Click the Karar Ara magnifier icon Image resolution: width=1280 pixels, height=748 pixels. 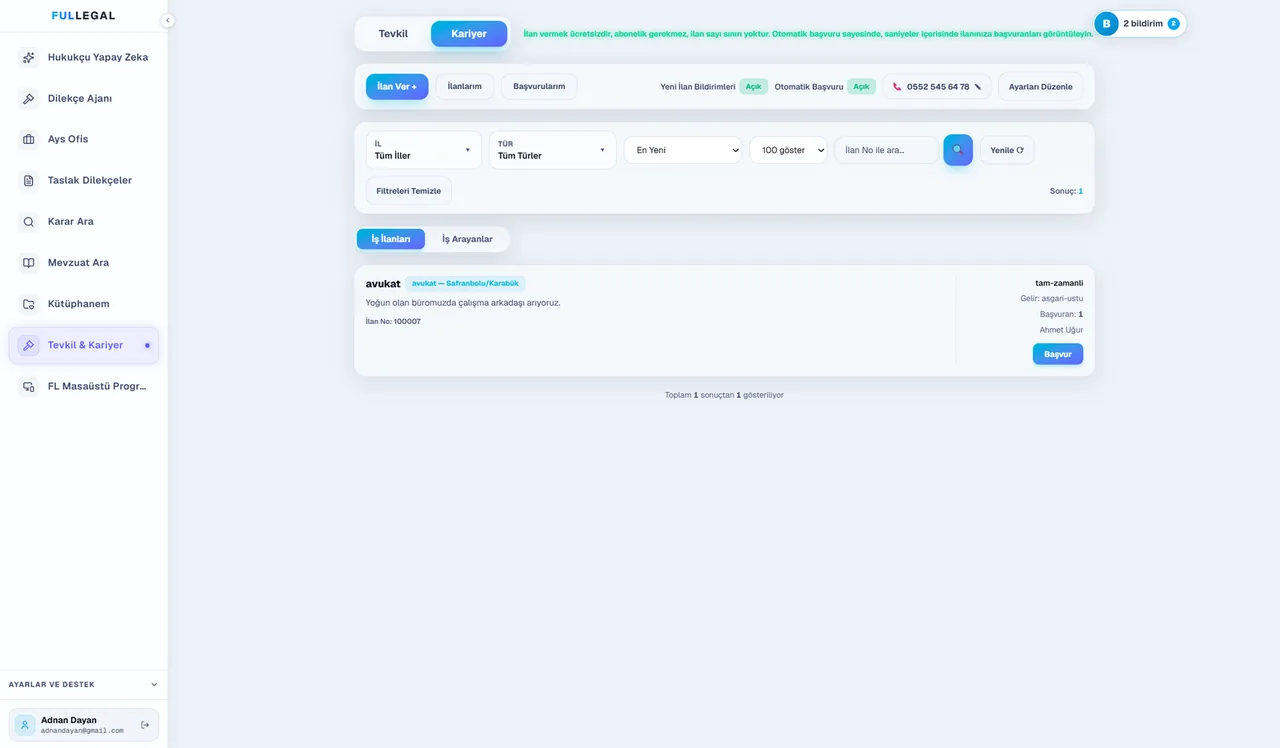[x=28, y=221]
